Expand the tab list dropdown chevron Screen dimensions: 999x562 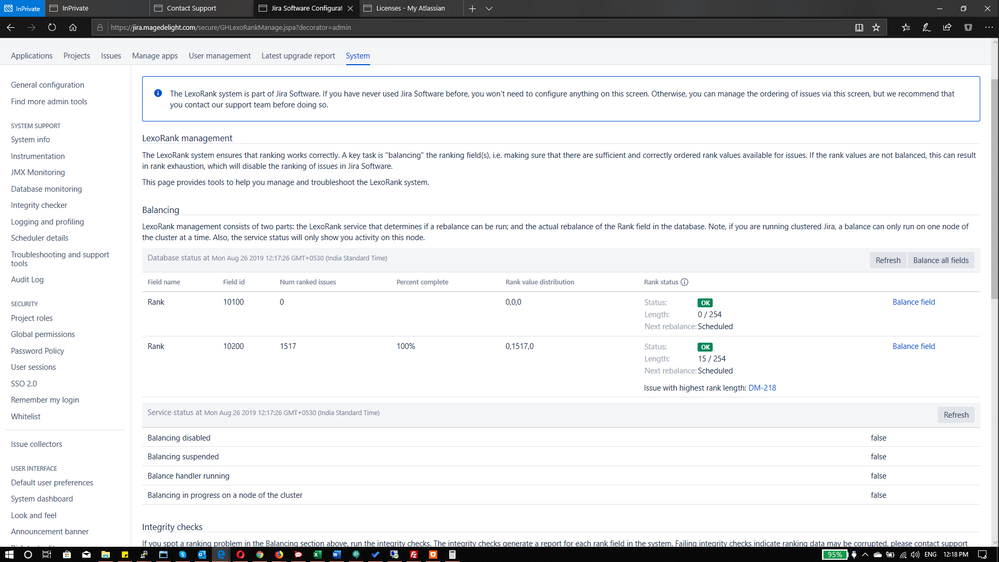coord(489,8)
